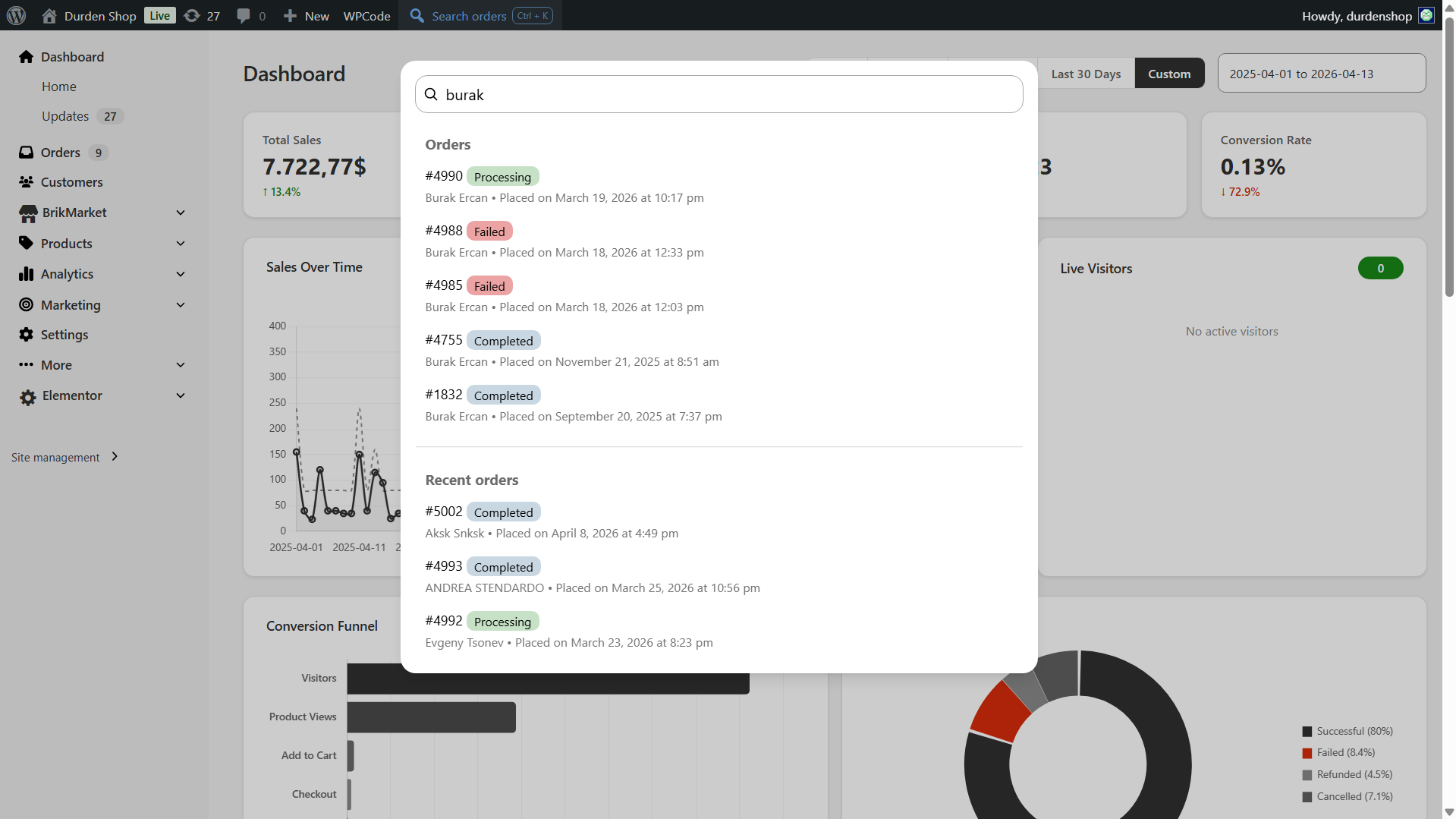
Task: Click the magnifier icon in search modal
Action: pyautogui.click(x=431, y=94)
